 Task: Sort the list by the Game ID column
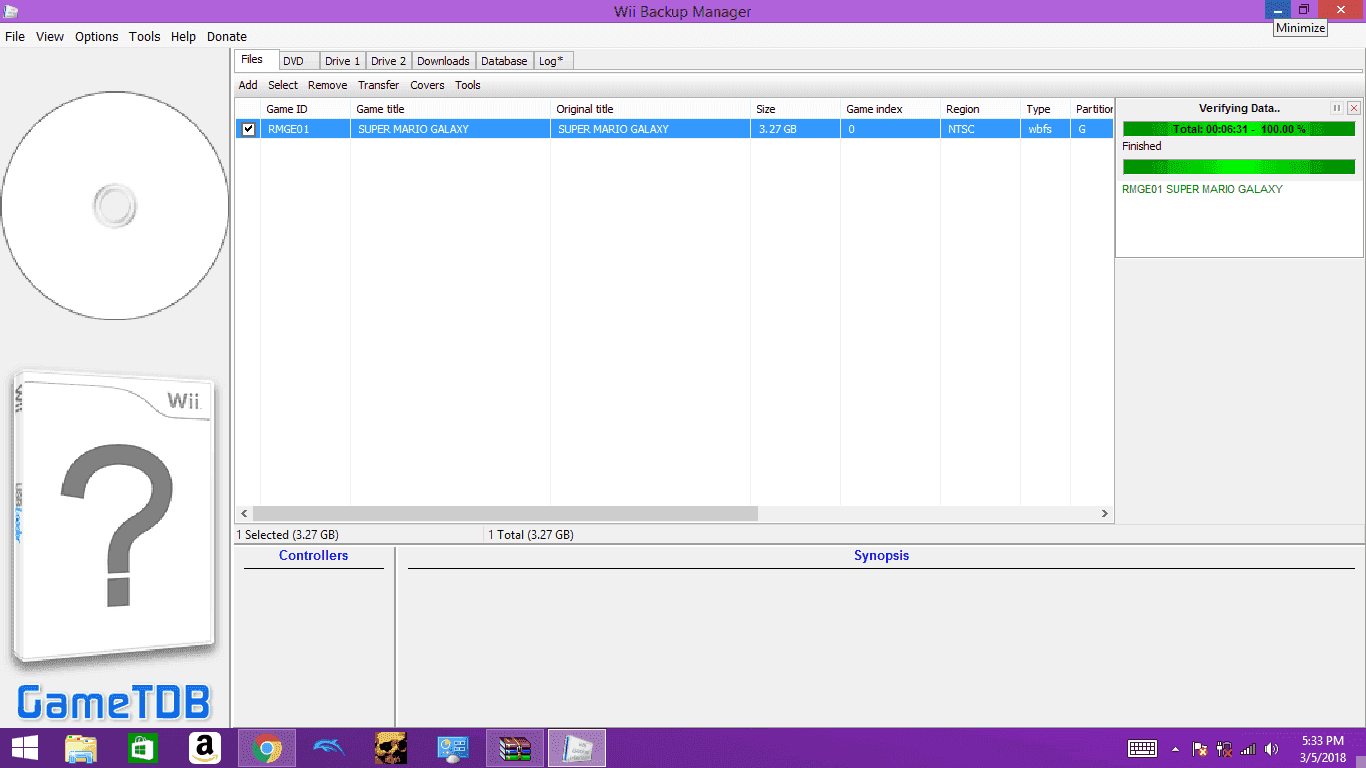point(305,109)
